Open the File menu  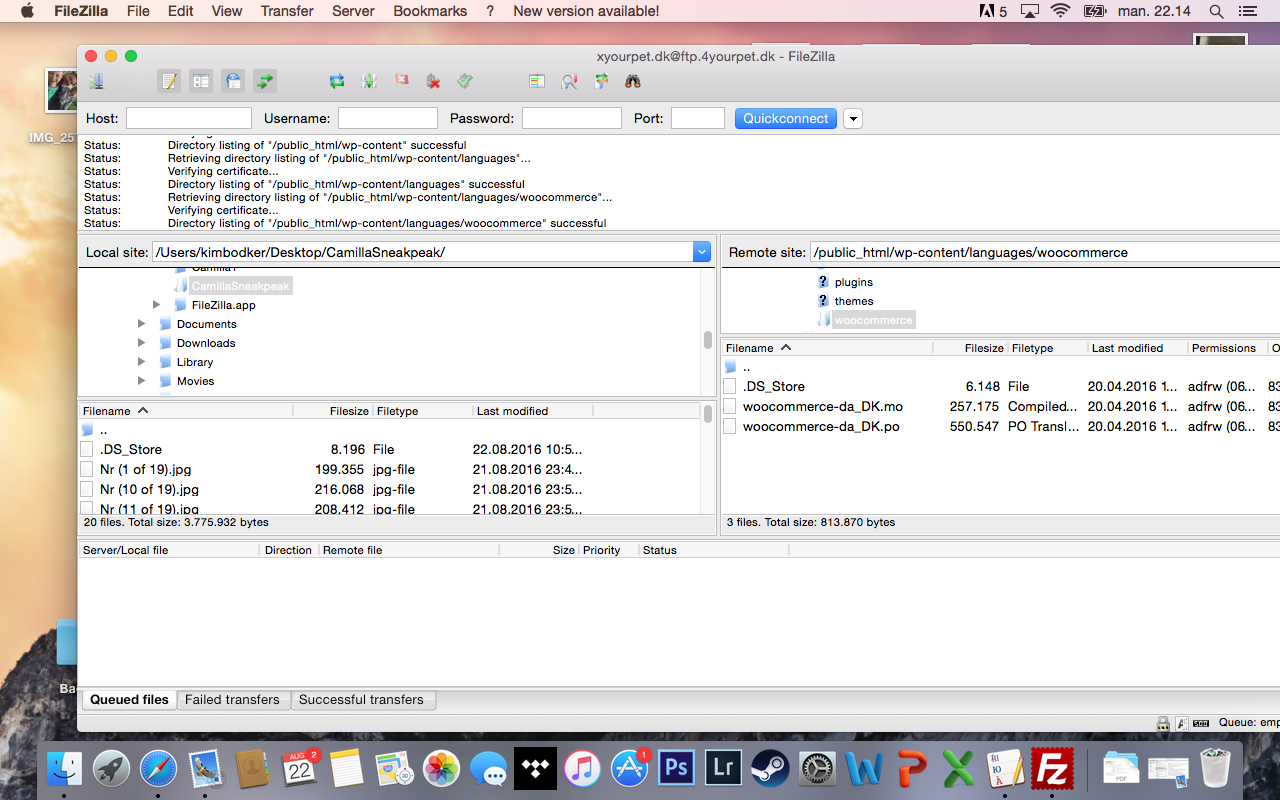click(x=138, y=11)
